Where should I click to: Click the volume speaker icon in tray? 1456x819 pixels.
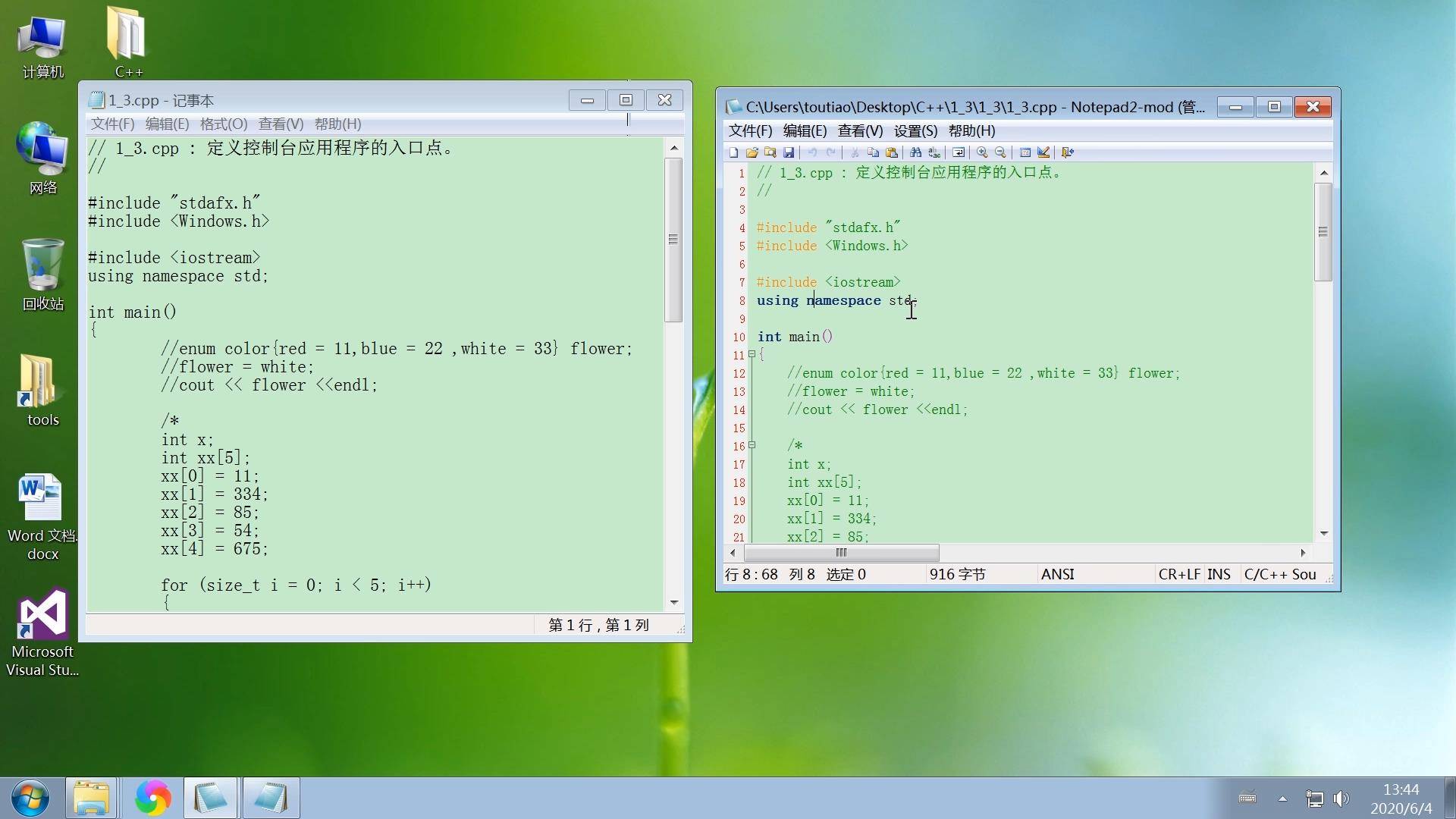tap(1341, 799)
